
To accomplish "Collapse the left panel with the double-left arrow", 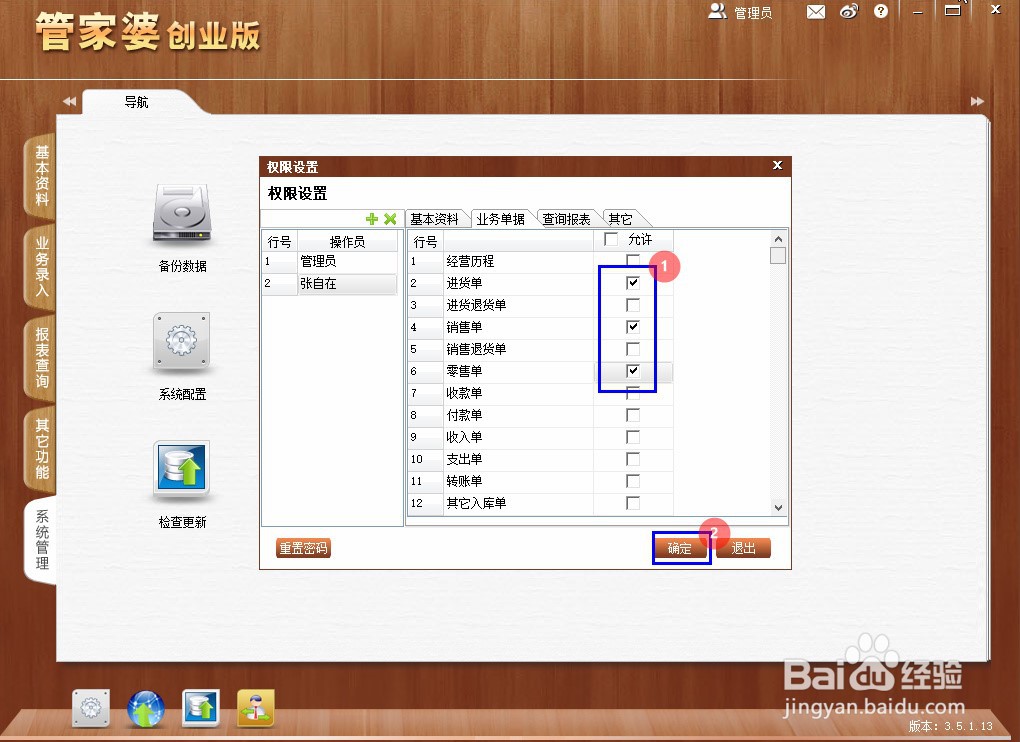I will [67, 101].
